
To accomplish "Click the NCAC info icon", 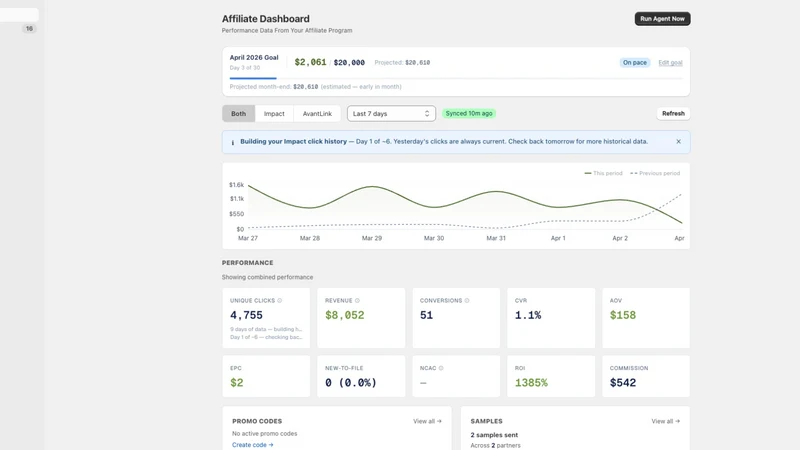I will tap(441, 368).
